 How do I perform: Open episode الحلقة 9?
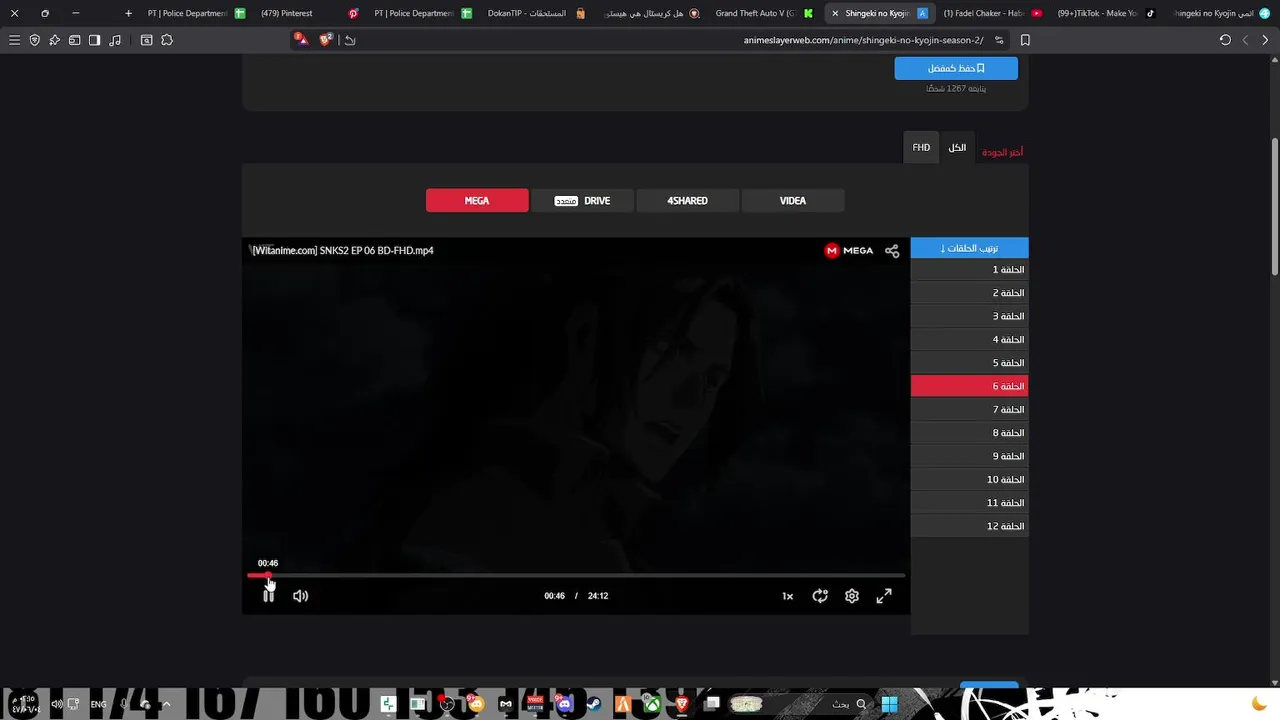tap(969, 456)
